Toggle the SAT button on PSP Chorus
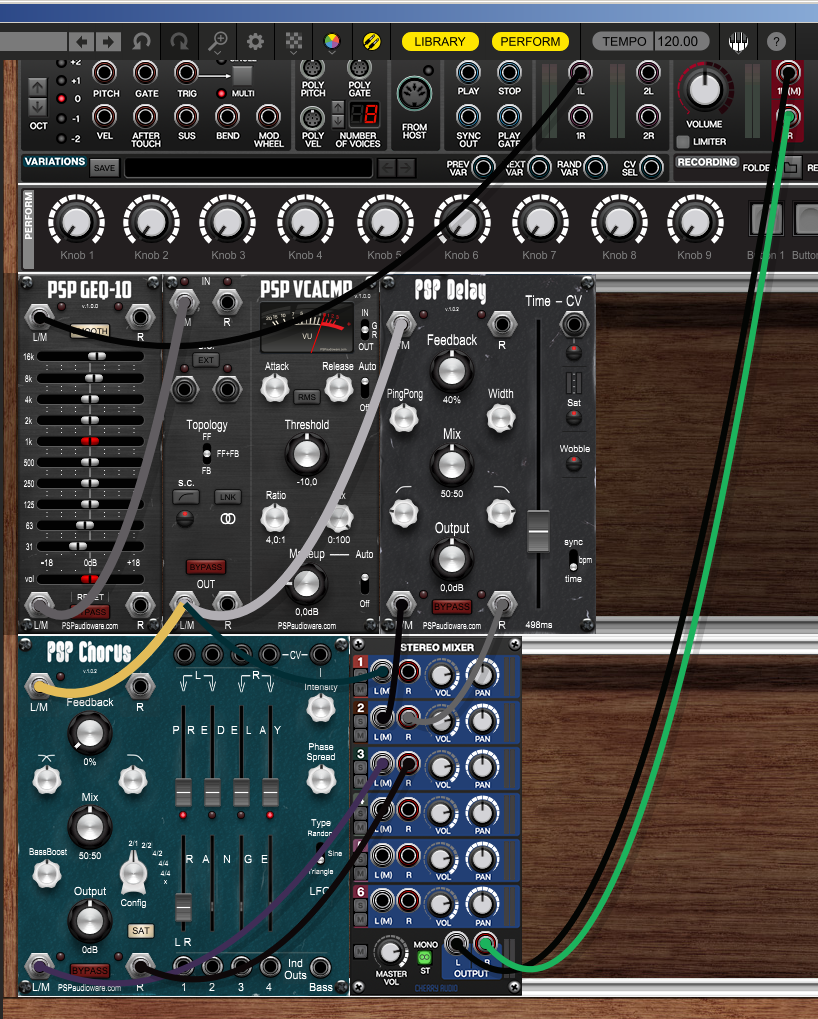The image size is (818, 1019). [140, 931]
